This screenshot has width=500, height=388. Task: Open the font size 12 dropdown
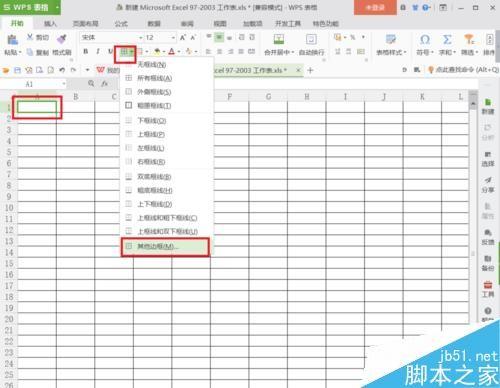(160, 37)
